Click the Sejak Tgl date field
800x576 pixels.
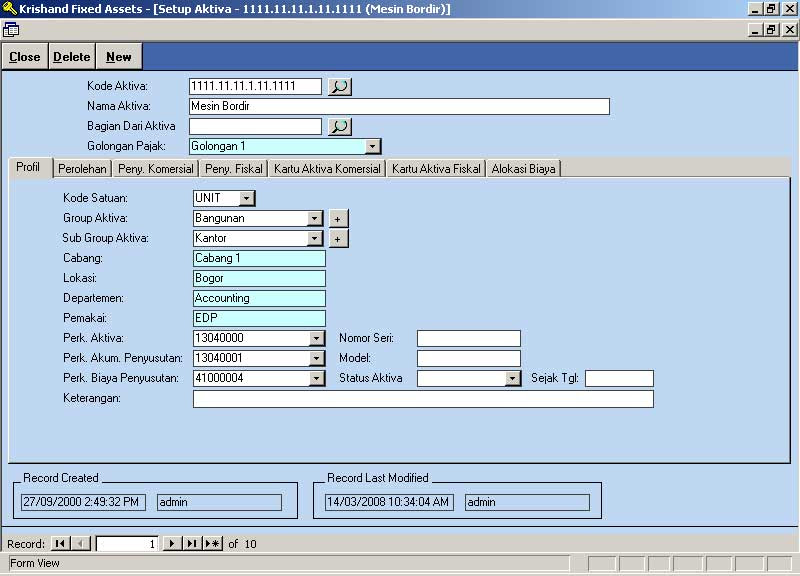pyautogui.click(x=619, y=379)
